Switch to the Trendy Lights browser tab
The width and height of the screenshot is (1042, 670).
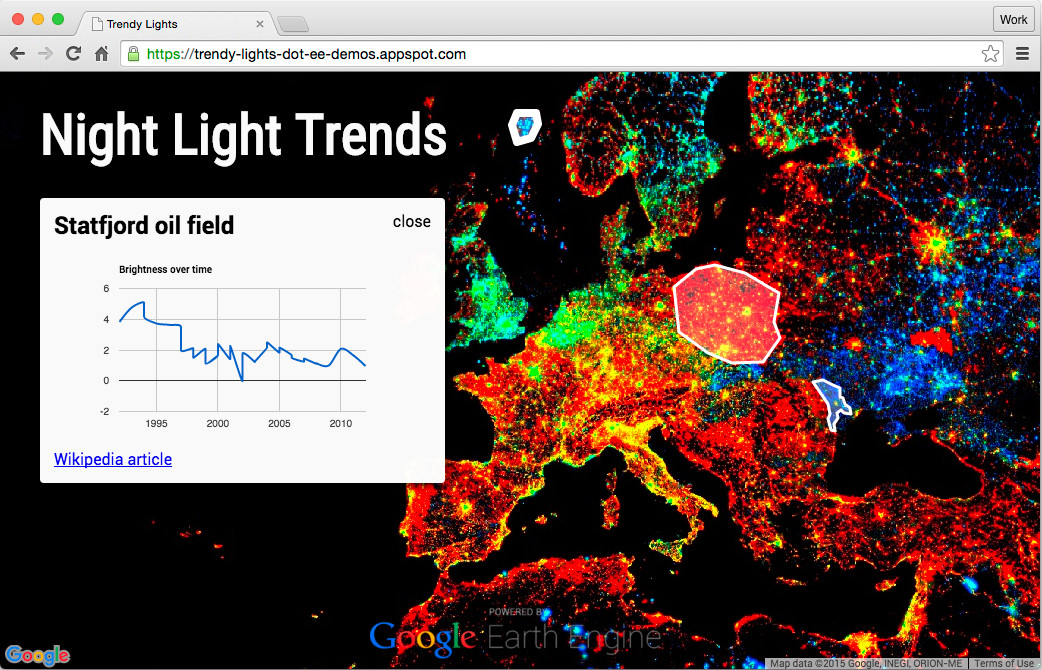point(160,23)
